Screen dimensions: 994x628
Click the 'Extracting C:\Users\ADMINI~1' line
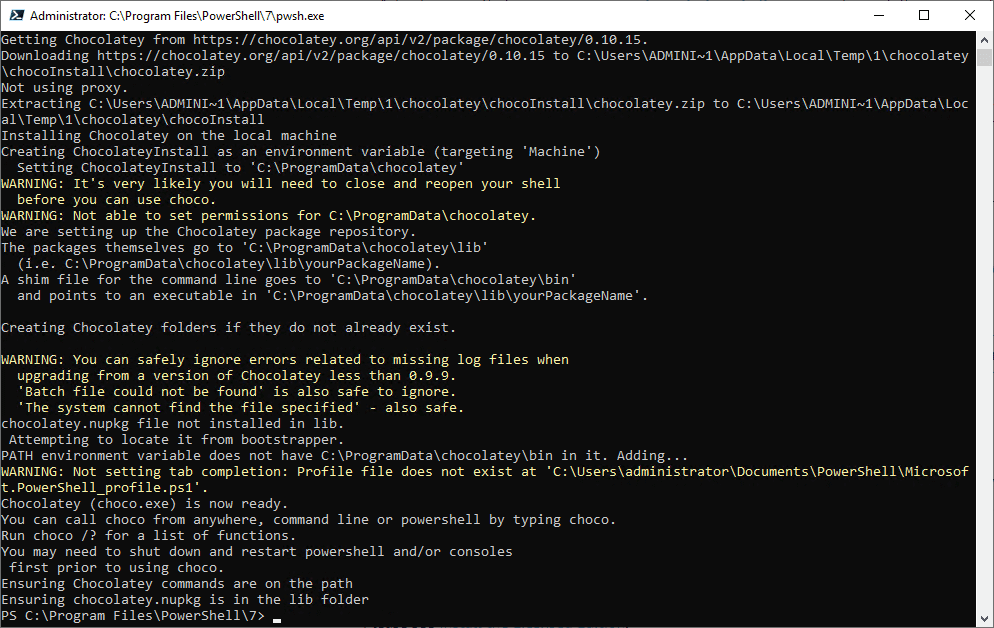[485, 112]
